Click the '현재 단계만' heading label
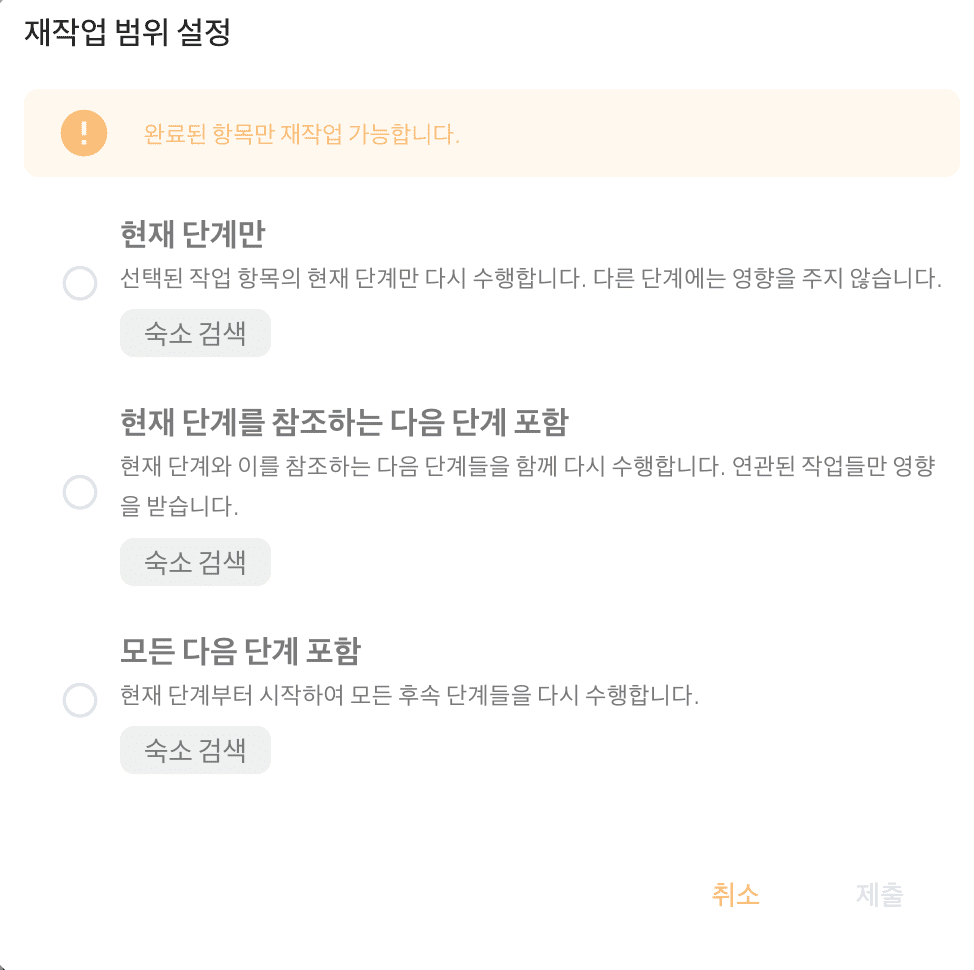 192,235
